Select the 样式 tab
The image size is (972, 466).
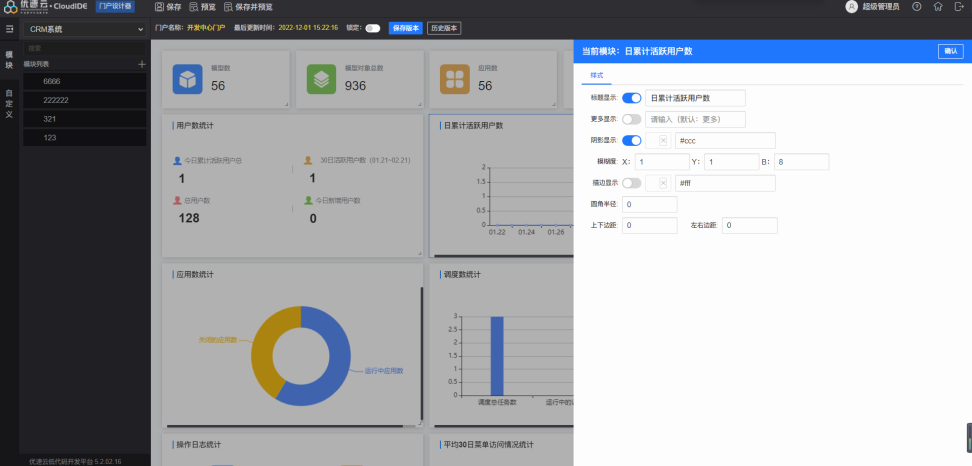coord(597,75)
